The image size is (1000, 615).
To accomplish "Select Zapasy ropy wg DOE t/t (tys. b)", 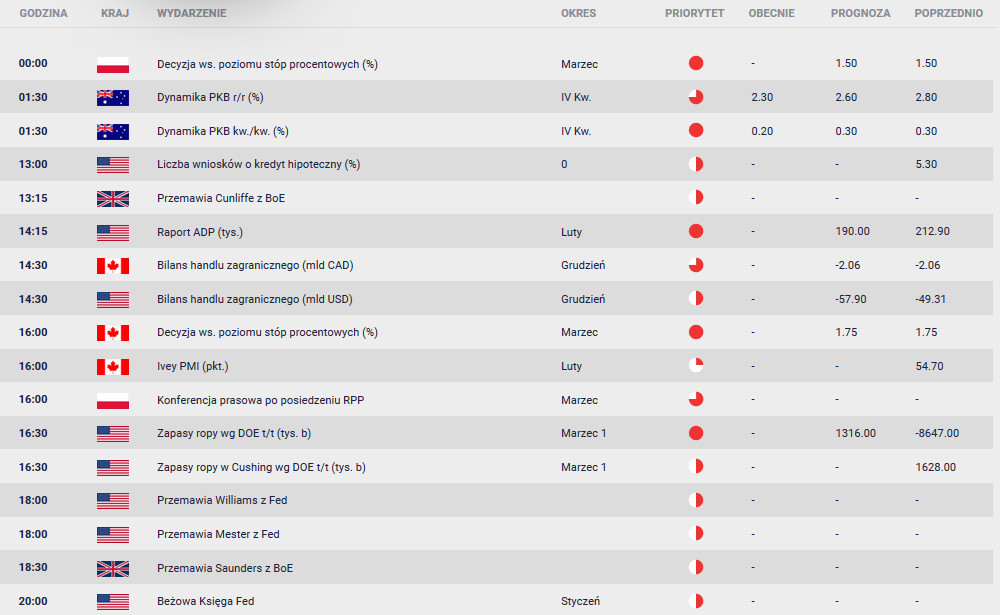I will 234,433.
